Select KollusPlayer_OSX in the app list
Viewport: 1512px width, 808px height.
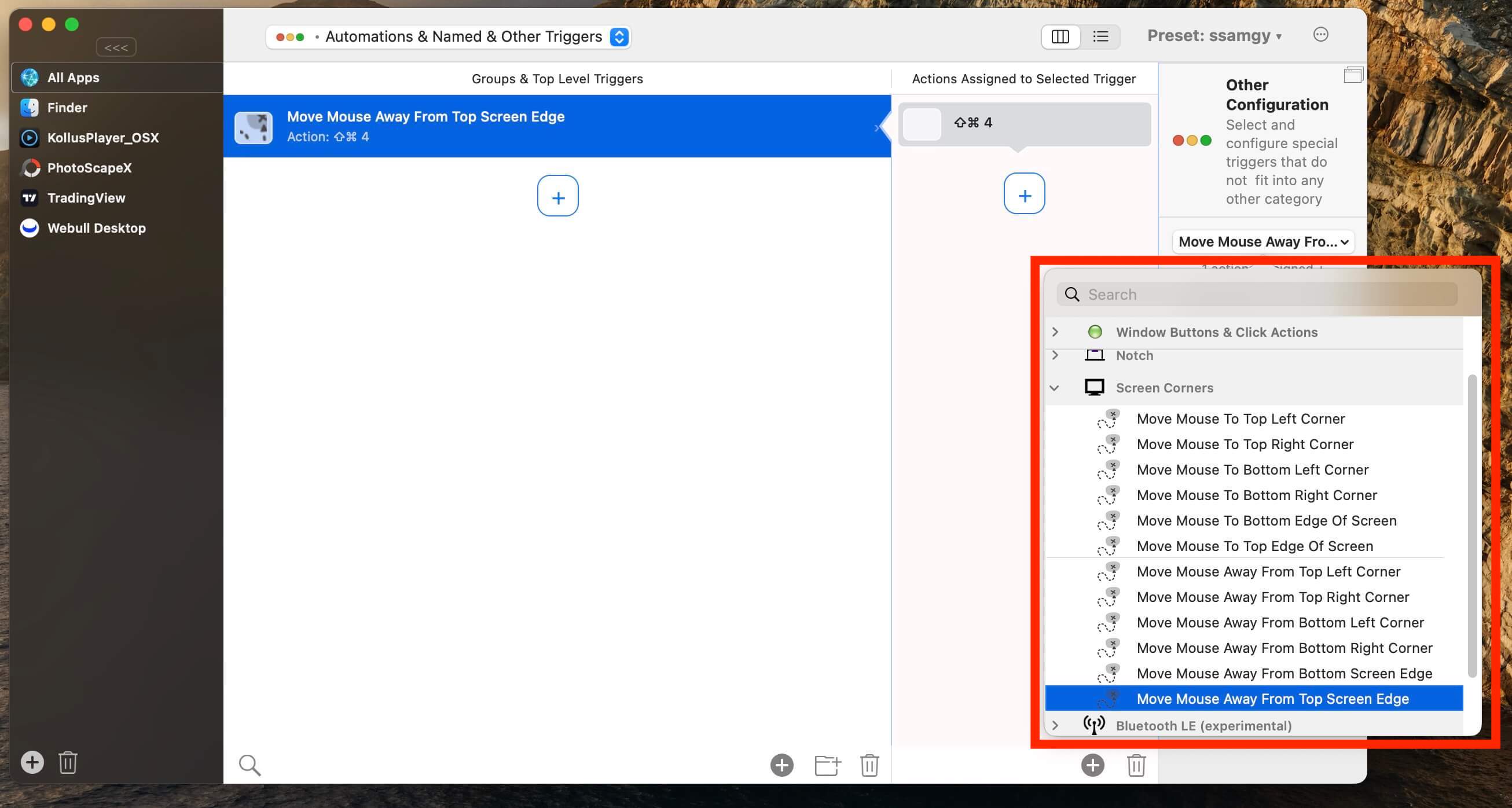pos(118,137)
